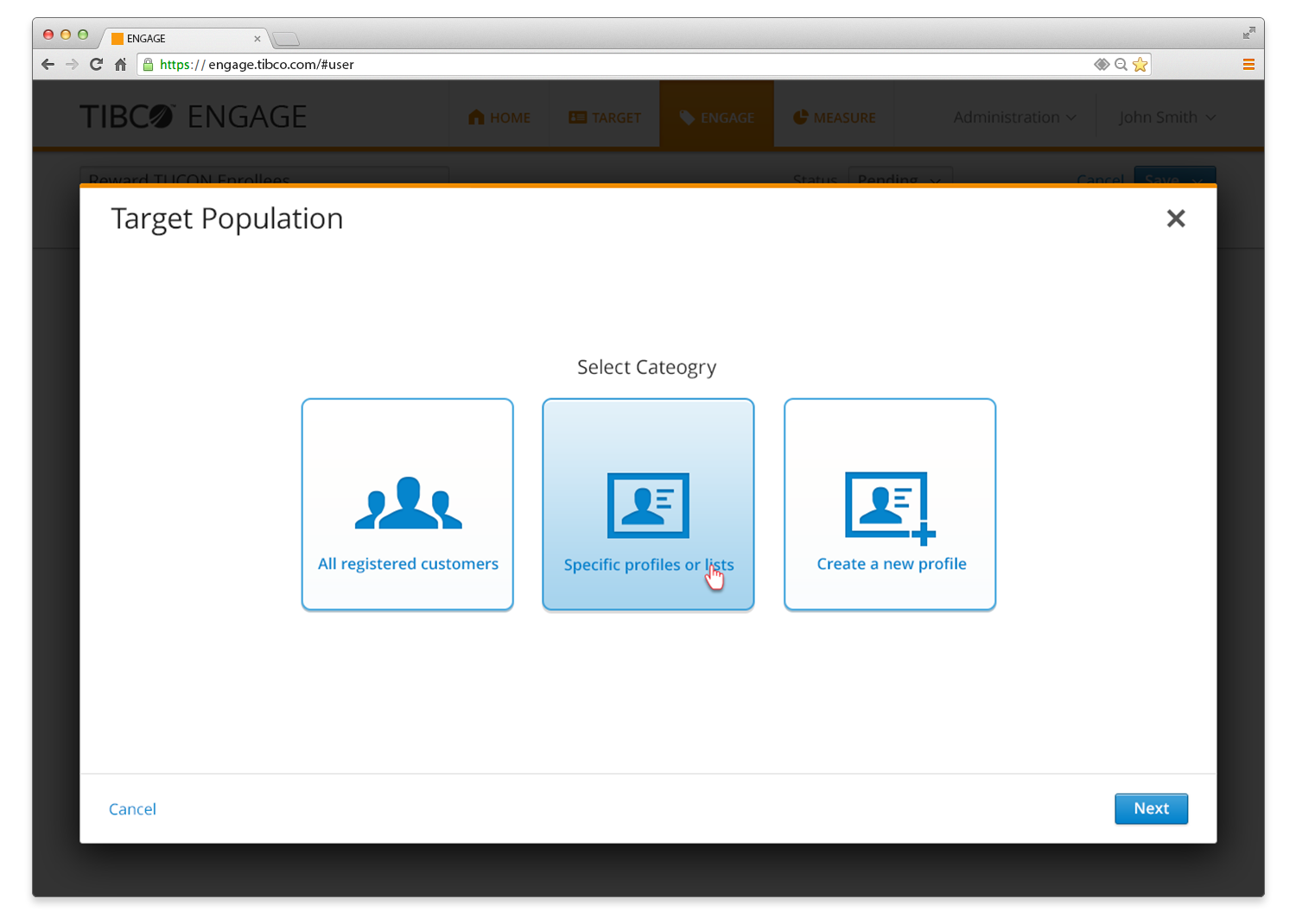Close the ENGAGE browser tab
Viewport: 1296px width, 924px height.
point(257,39)
